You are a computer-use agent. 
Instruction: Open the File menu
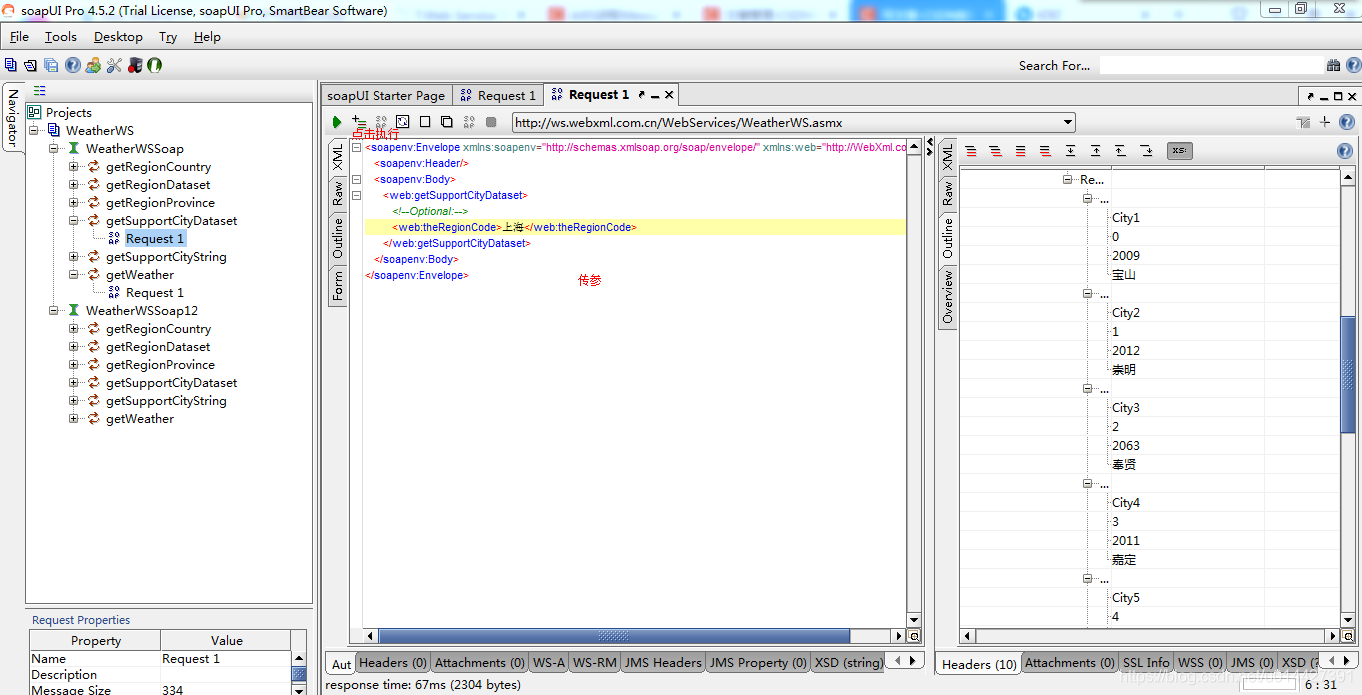click(x=19, y=37)
